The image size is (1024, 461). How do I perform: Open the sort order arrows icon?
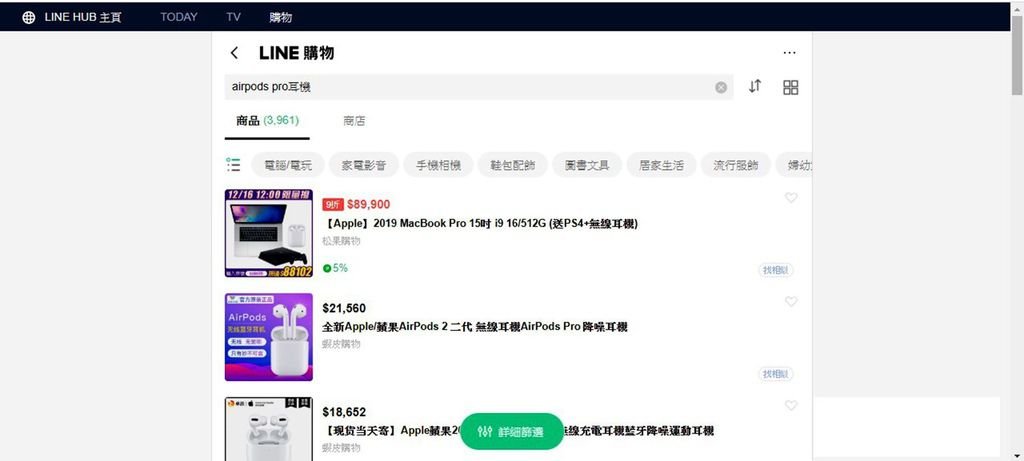click(x=755, y=86)
